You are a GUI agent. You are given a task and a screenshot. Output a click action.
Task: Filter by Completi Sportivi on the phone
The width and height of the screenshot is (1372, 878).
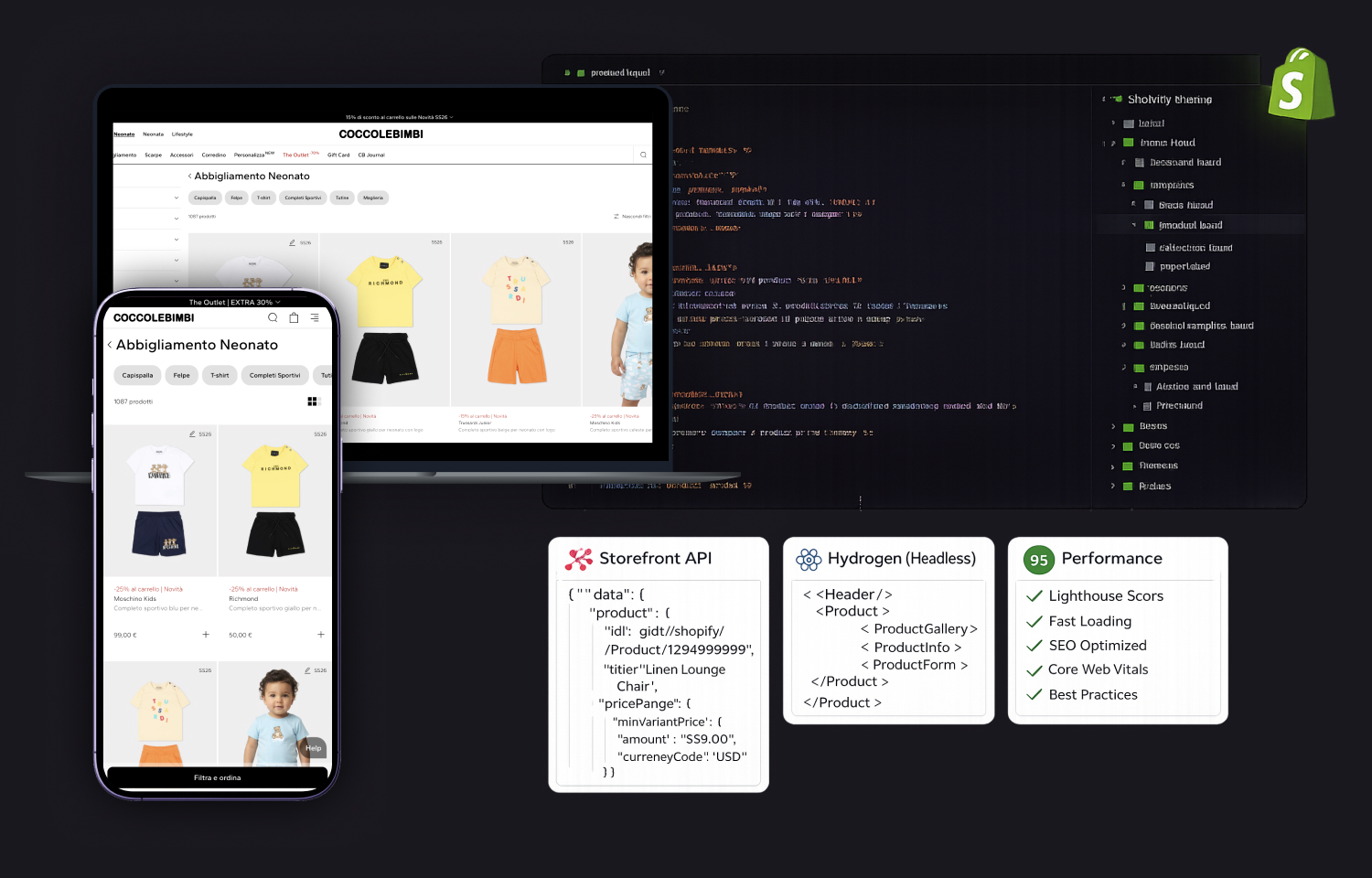tap(275, 375)
